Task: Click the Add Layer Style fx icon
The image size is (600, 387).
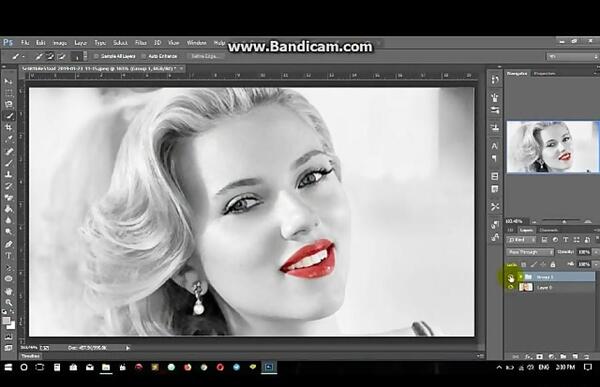Action: coord(528,356)
